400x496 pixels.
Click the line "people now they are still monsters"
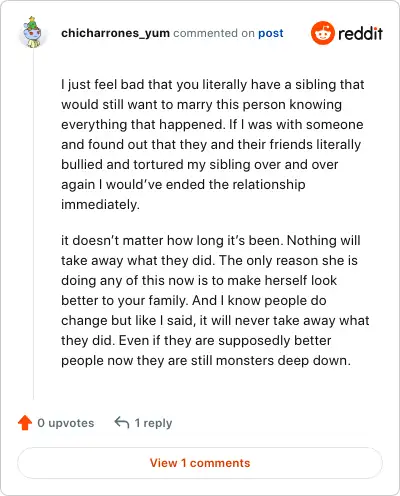pos(206,361)
